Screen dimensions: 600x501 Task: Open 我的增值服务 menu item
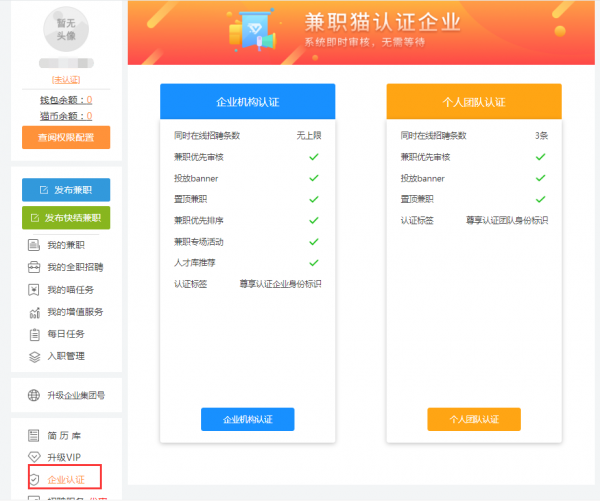click(75, 312)
